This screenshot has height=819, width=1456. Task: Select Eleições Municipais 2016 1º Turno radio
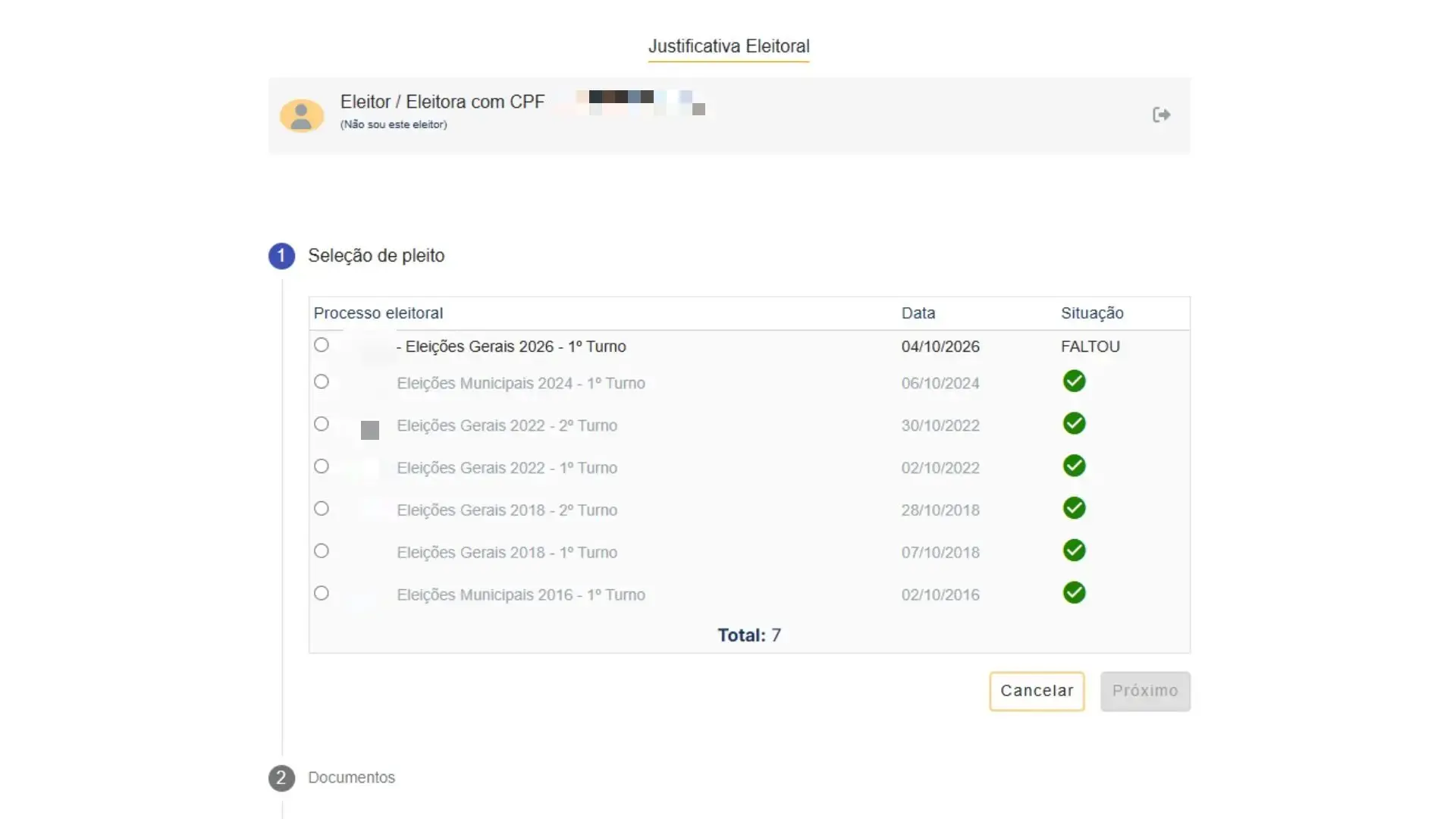[x=322, y=594]
